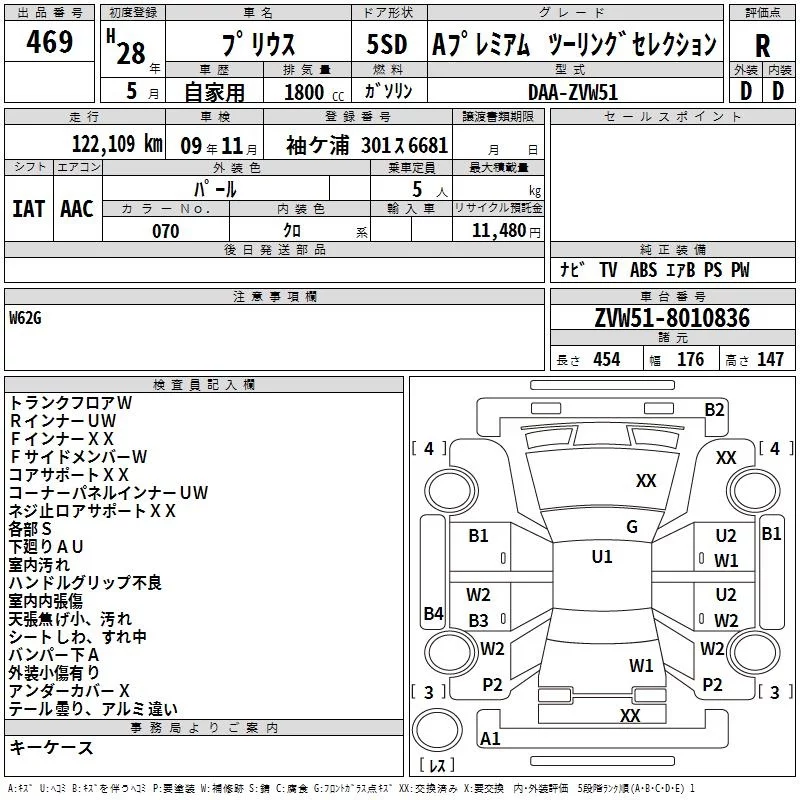This screenshot has width=800, height=800.
Task: Click the air conditioner value AAC
Action: point(77,209)
